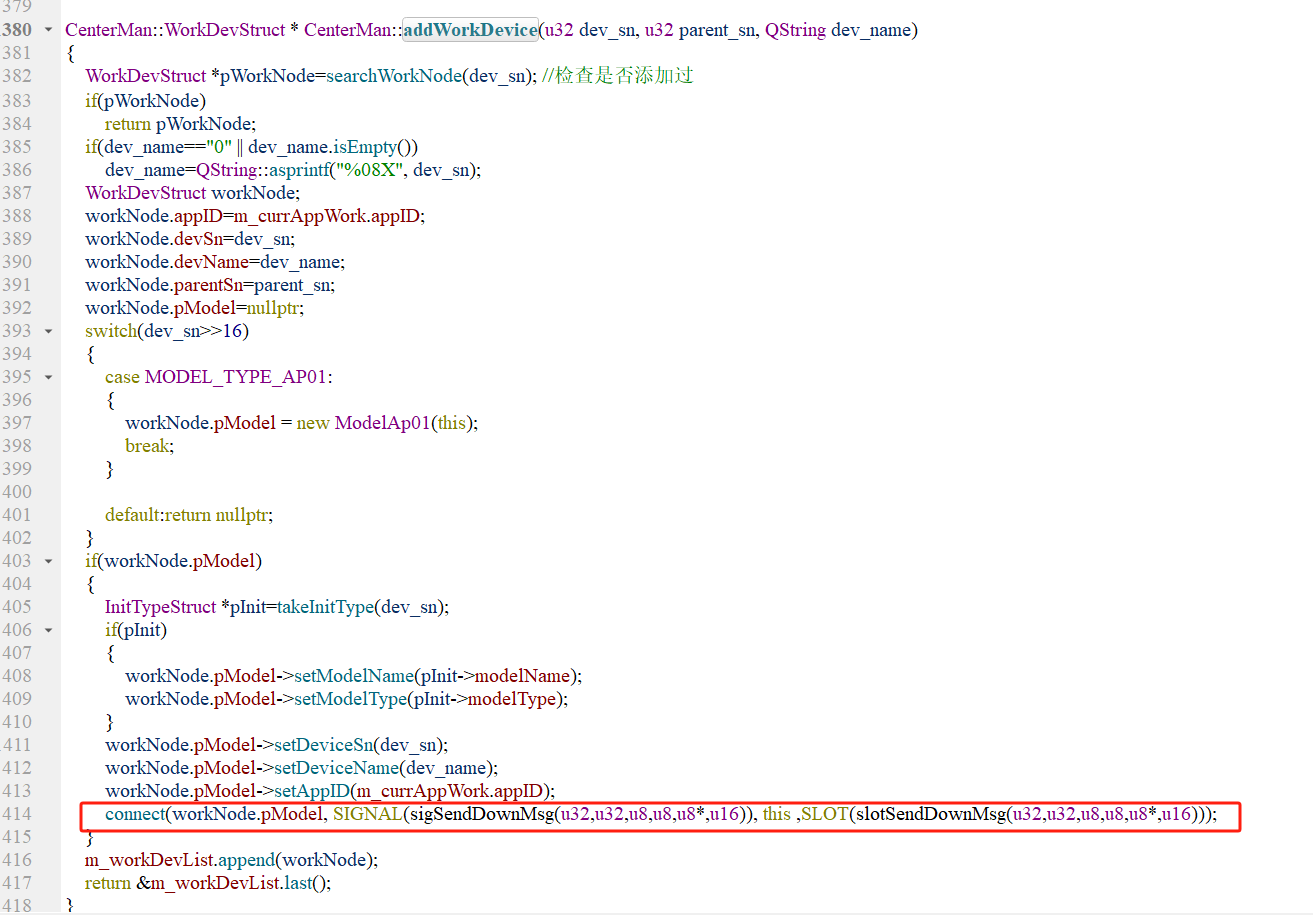This screenshot has width=1313, height=915.
Task: Click 'default:return nullptr;' line
Action: pyautogui.click(x=189, y=515)
